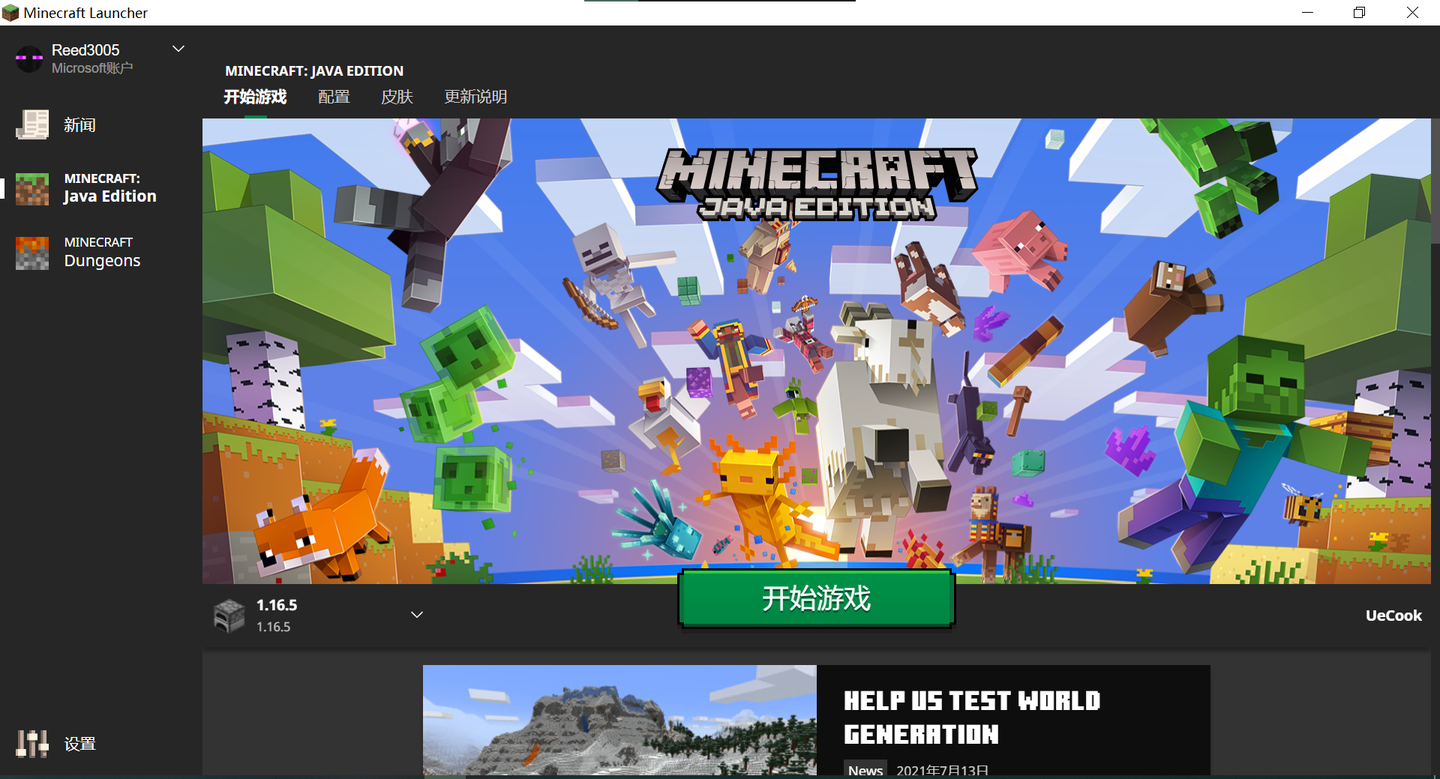Click the vertical scrollbar on the right
The height and width of the screenshot is (779, 1440).
click(x=1435, y=180)
